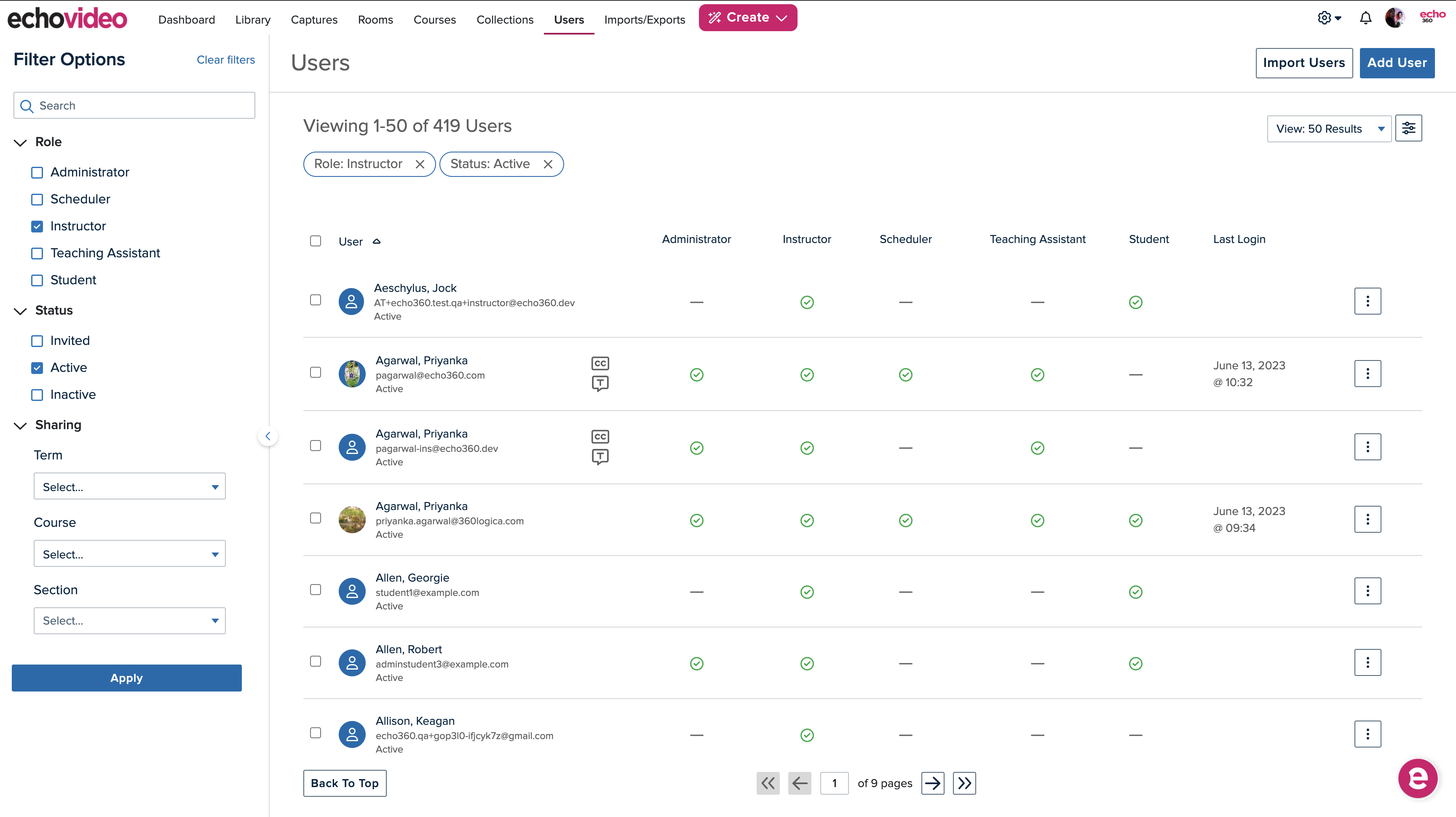The image size is (1456, 817).
Task: Uncheck the Active status filter
Action: (37, 368)
